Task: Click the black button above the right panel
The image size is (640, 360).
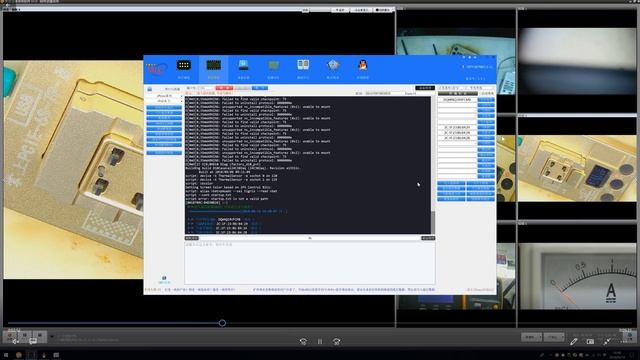Action: coord(425,88)
